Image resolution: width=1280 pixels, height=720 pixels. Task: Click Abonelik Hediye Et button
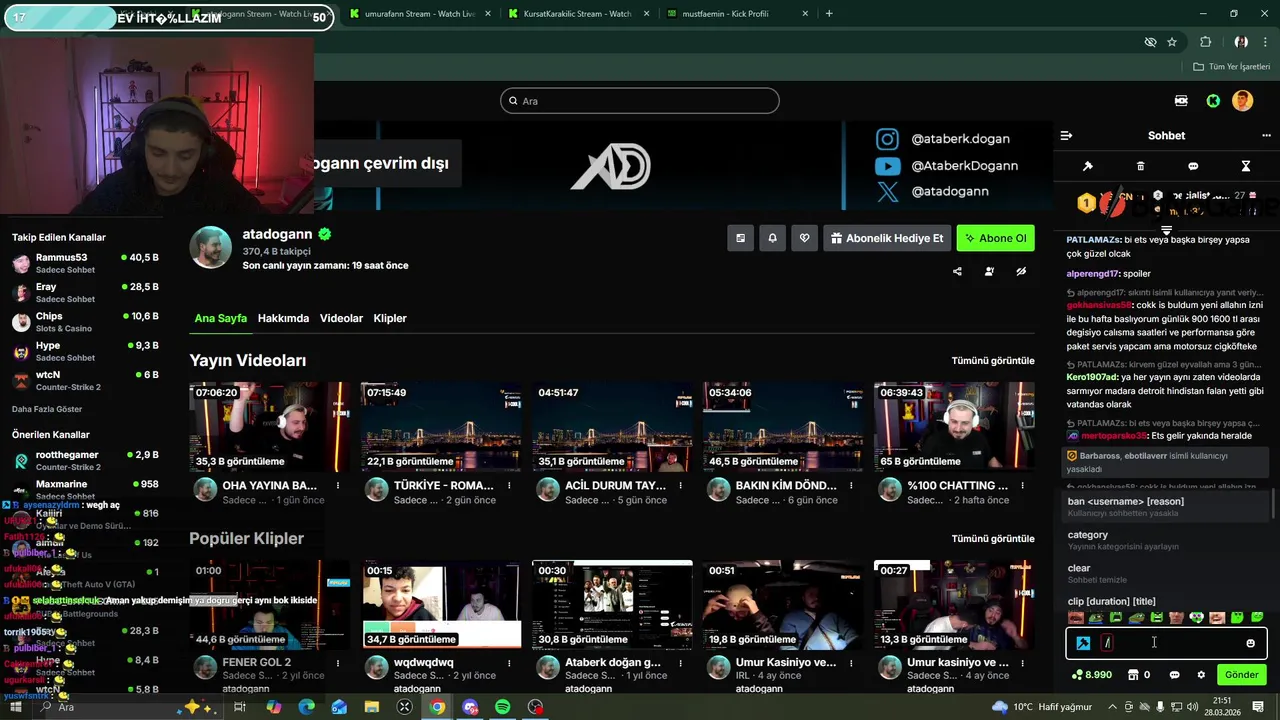[x=887, y=238]
